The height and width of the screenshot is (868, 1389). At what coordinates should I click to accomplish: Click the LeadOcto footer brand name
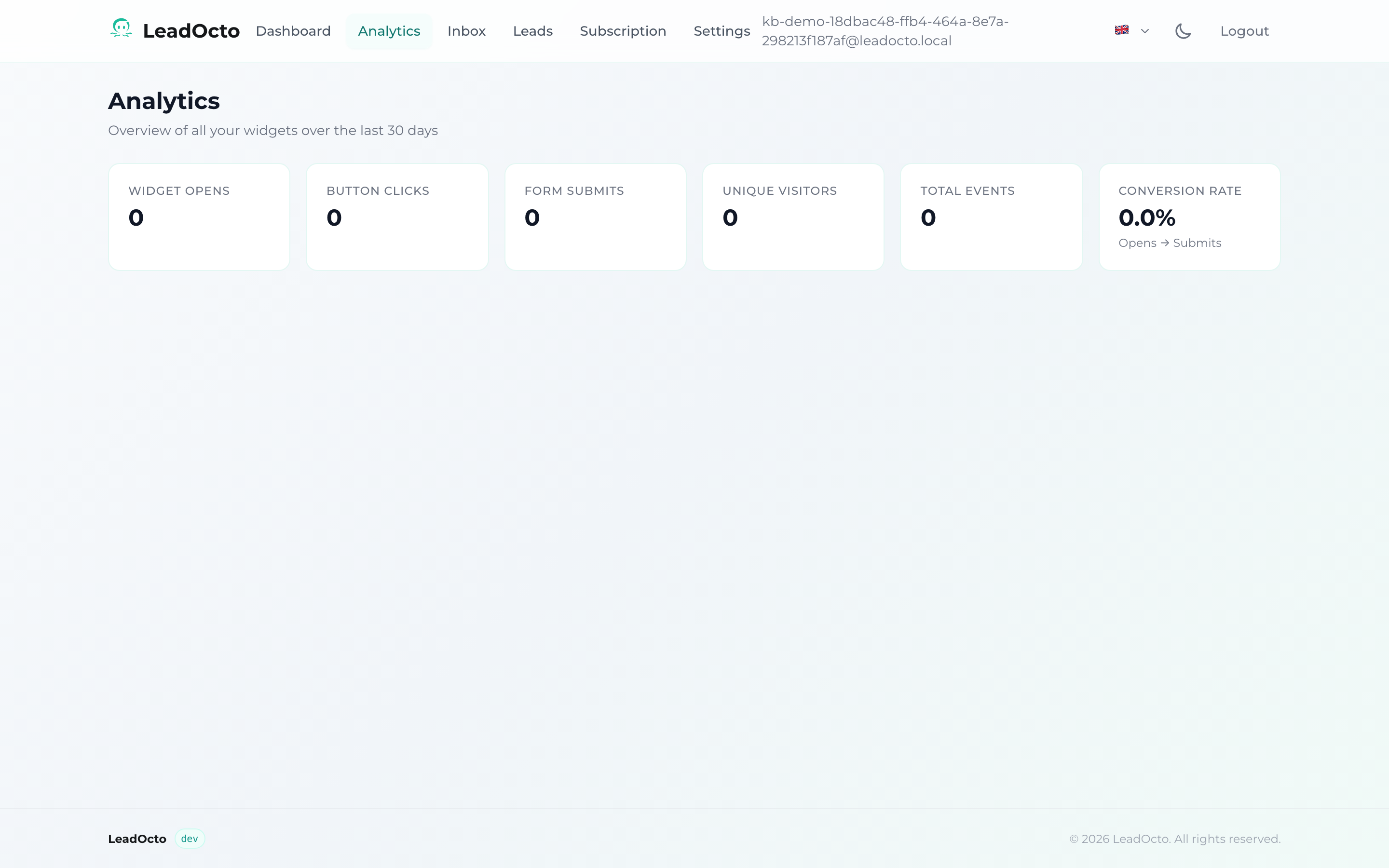pos(136,838)
